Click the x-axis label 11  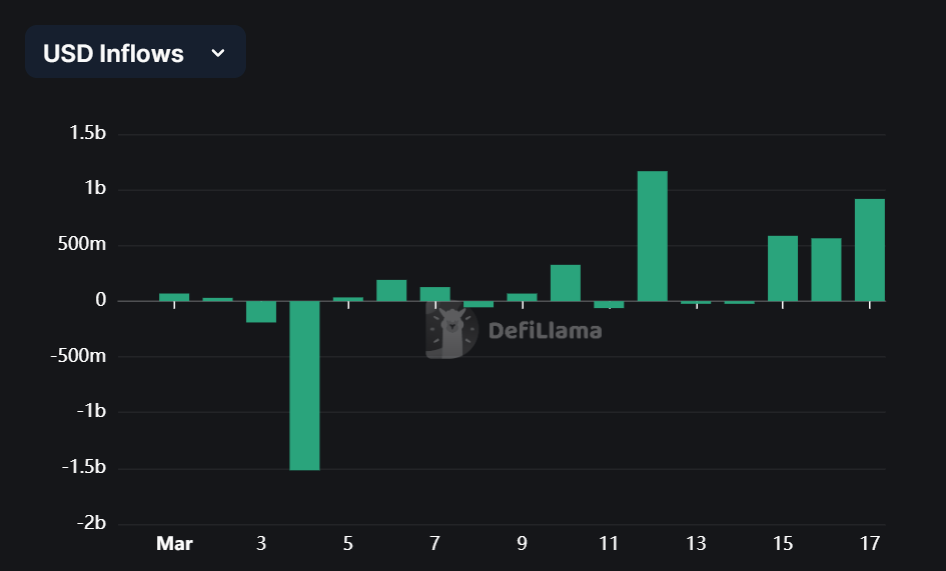coord(609,543)
